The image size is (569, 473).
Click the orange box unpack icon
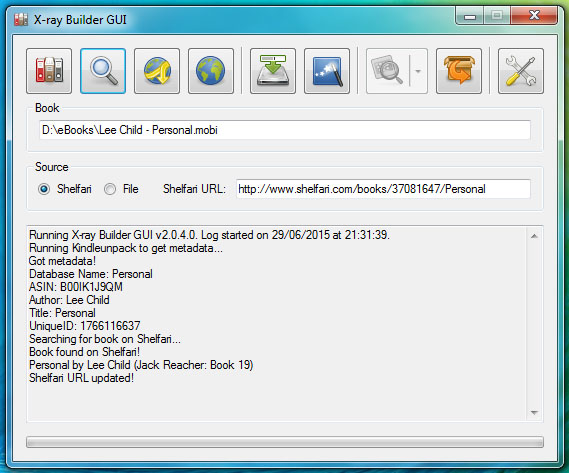459,71
